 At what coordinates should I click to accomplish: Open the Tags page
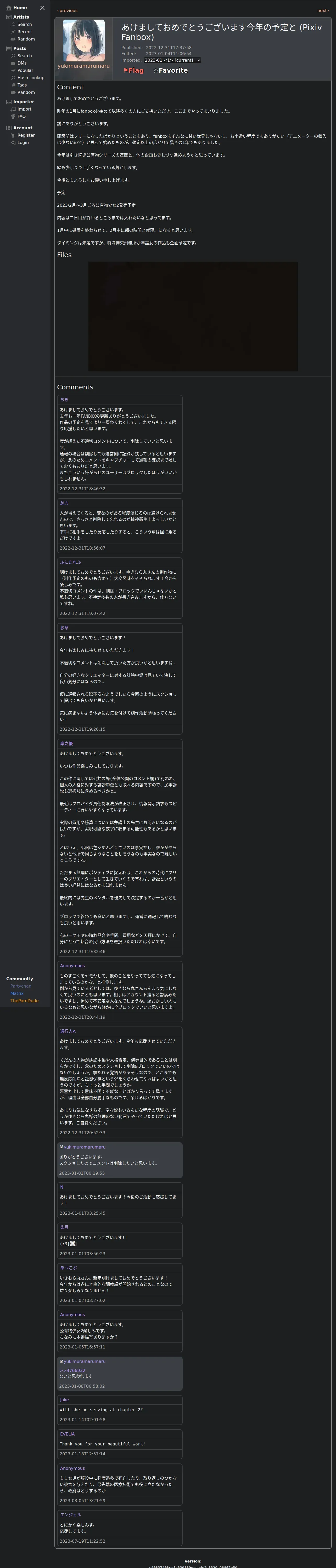(x=19, y=85)
